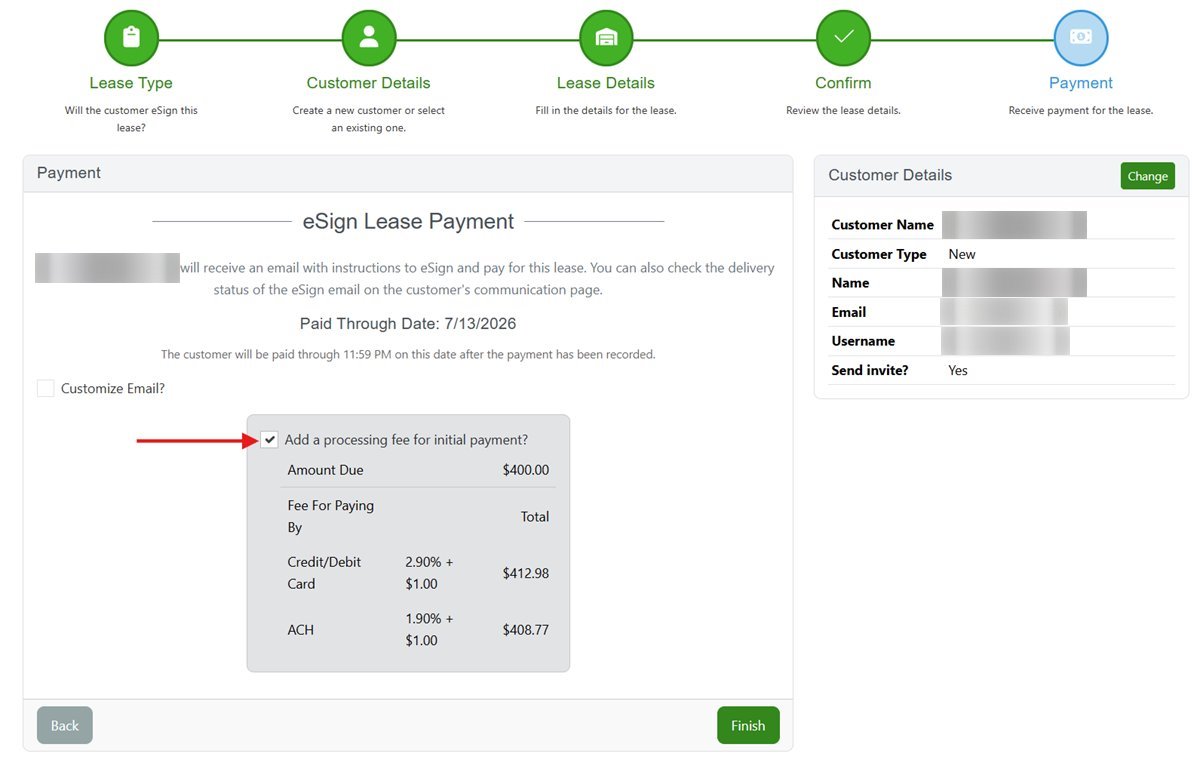
Task: Click 'Fill in the details for the lease.' text
Action: click(606, 110)
